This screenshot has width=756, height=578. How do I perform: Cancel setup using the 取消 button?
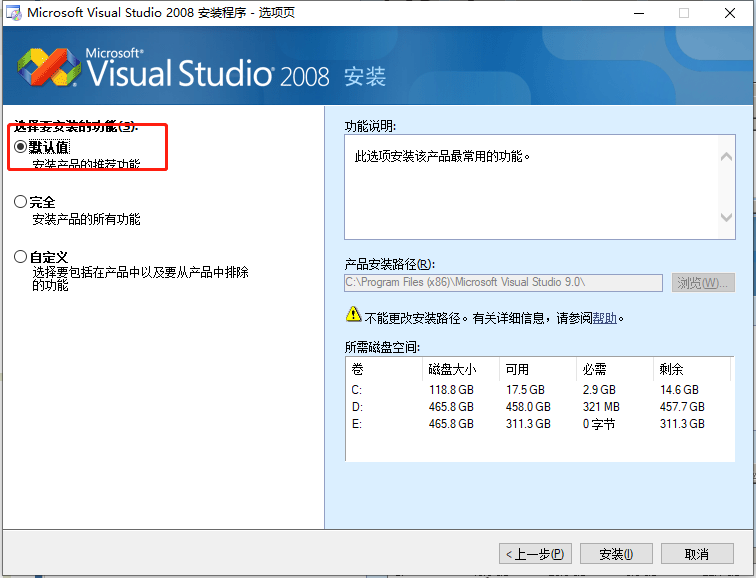tap(696, 554)
